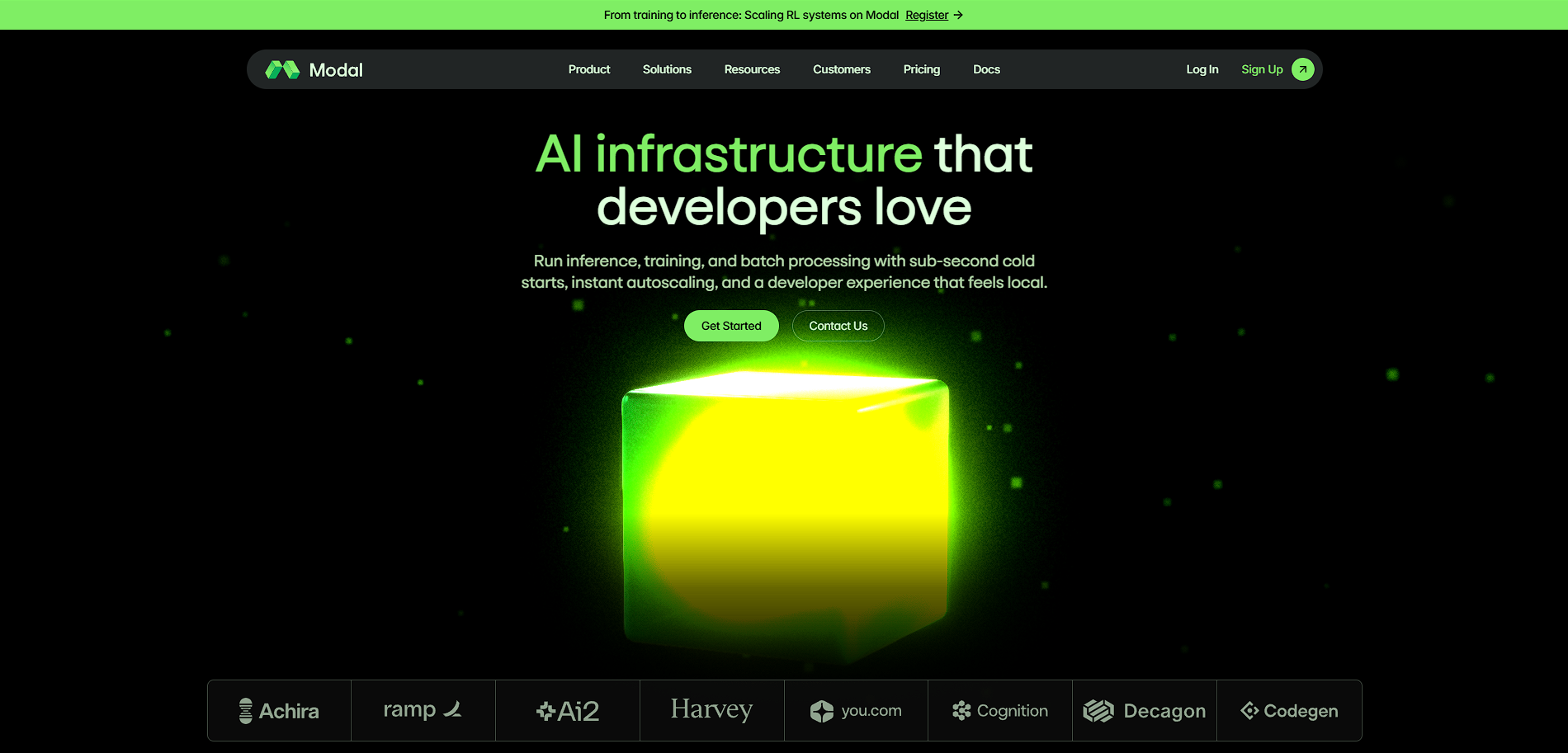The image size is (1568, 753).
Task: Click the Harvey logo
Action: pos(711,709)
